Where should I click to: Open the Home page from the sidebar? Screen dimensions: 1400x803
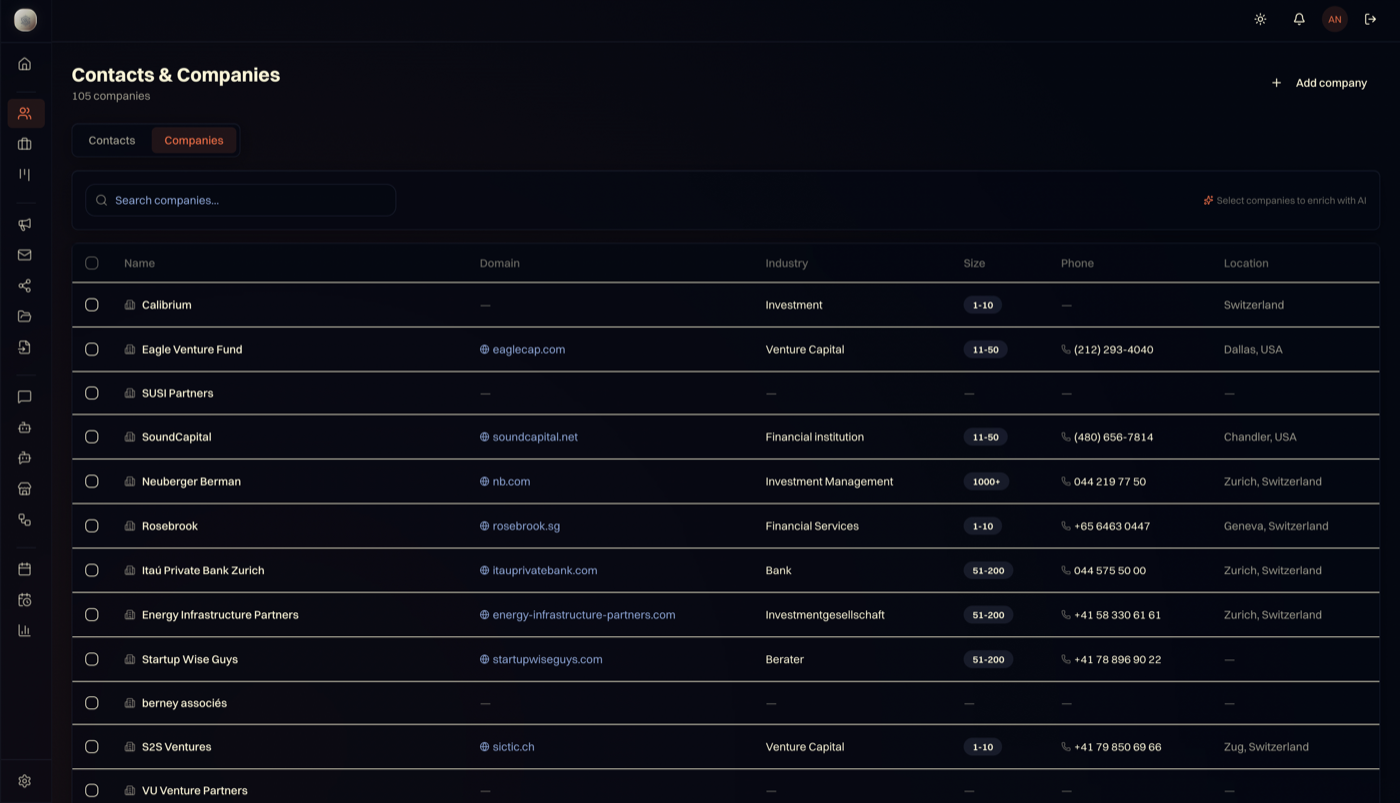click(x=25, y=64)
